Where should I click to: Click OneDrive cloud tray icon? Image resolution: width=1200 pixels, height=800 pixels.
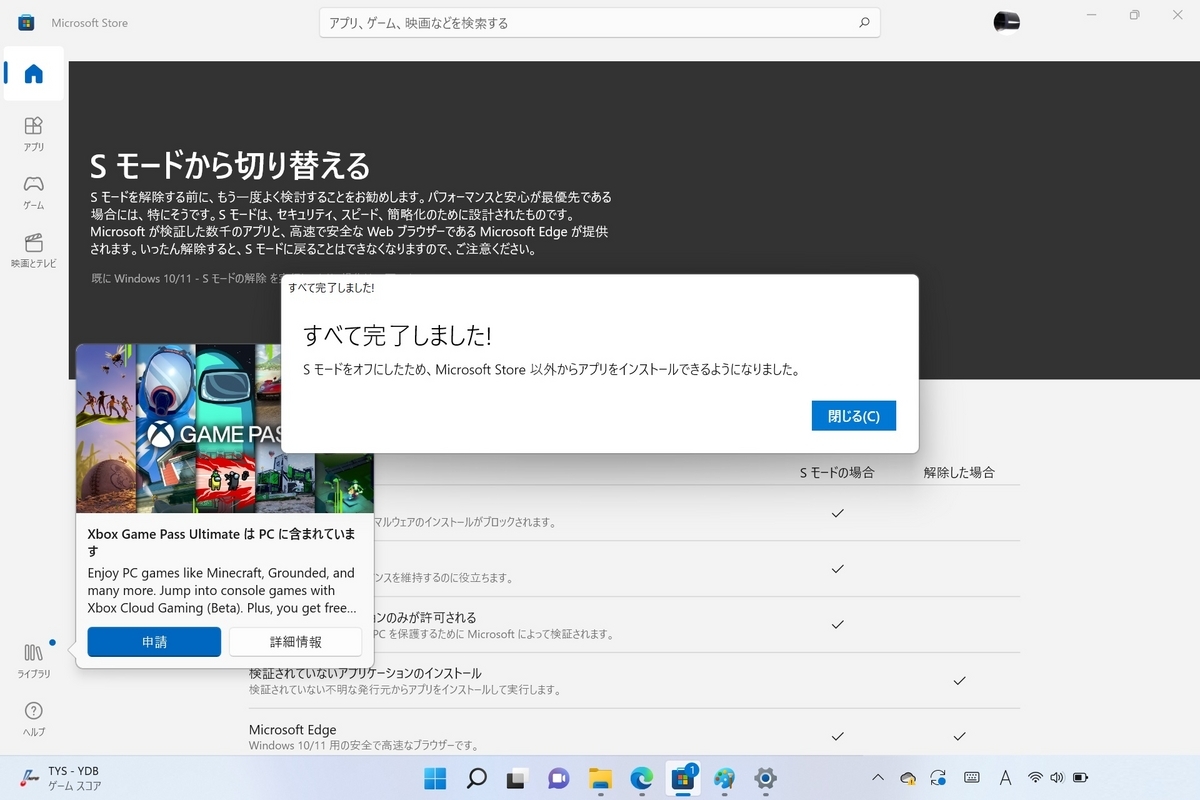pos(908,778)
